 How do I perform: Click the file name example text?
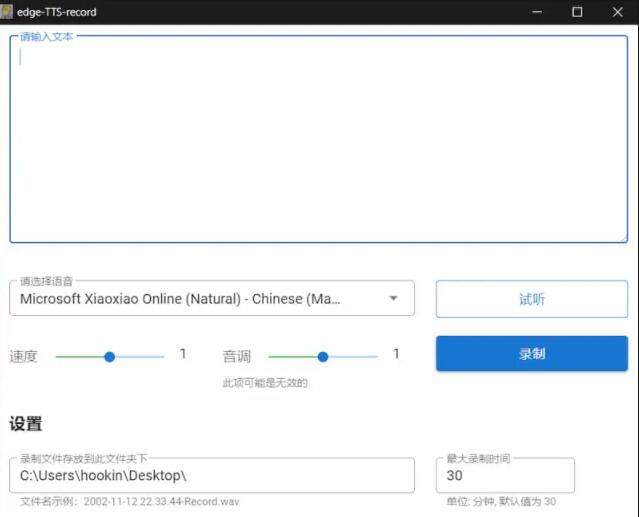tap(130, 502)
